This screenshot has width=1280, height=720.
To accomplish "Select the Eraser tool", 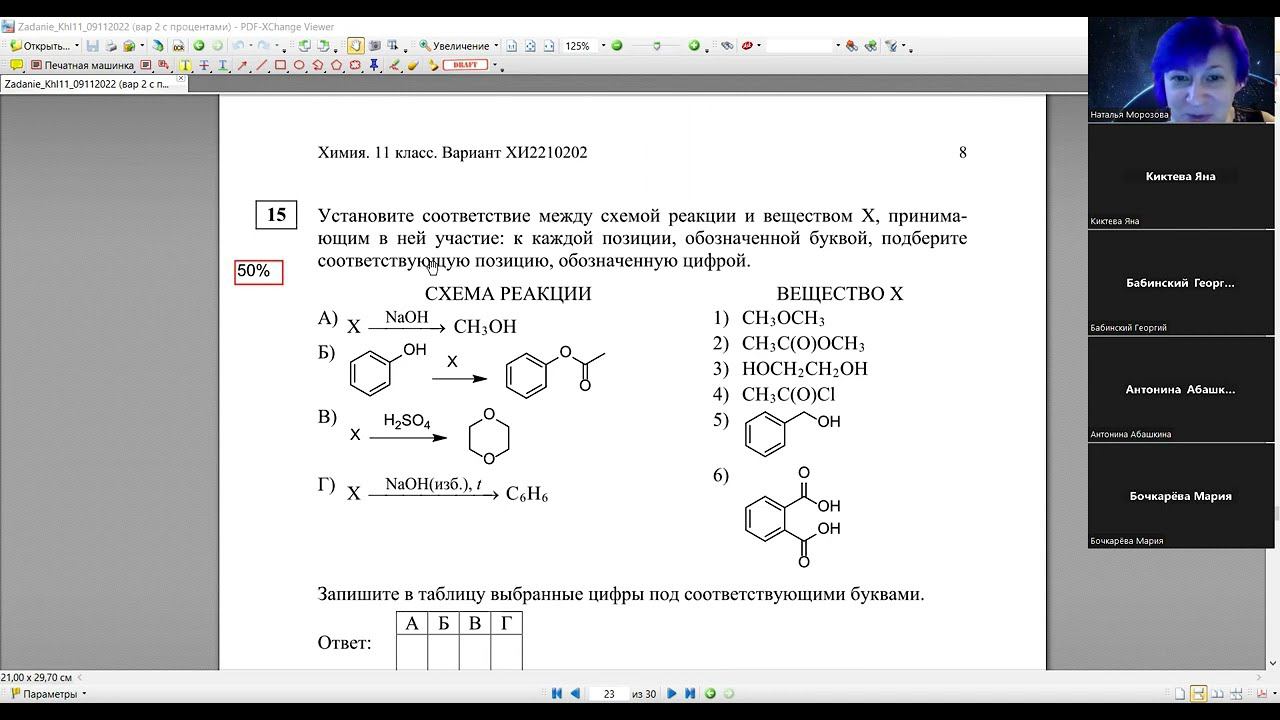I will coord(413,65).
